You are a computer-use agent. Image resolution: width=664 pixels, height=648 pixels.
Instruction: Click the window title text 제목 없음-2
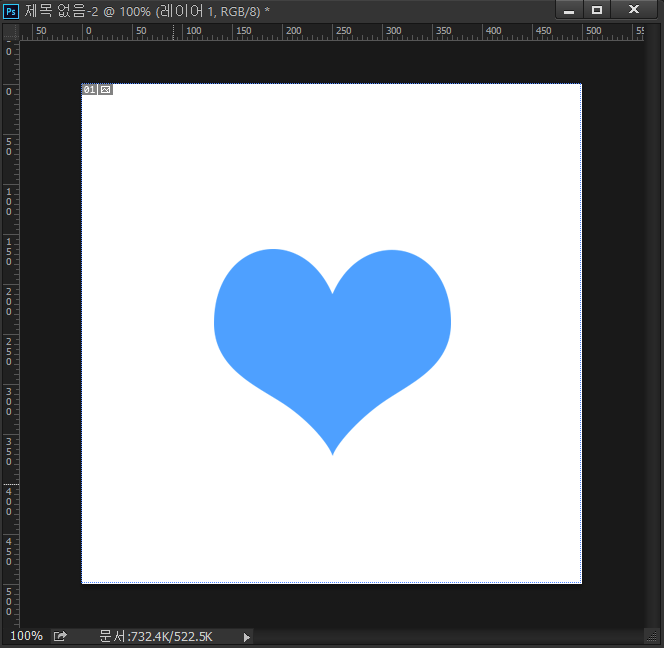click(x=61, y=11)
